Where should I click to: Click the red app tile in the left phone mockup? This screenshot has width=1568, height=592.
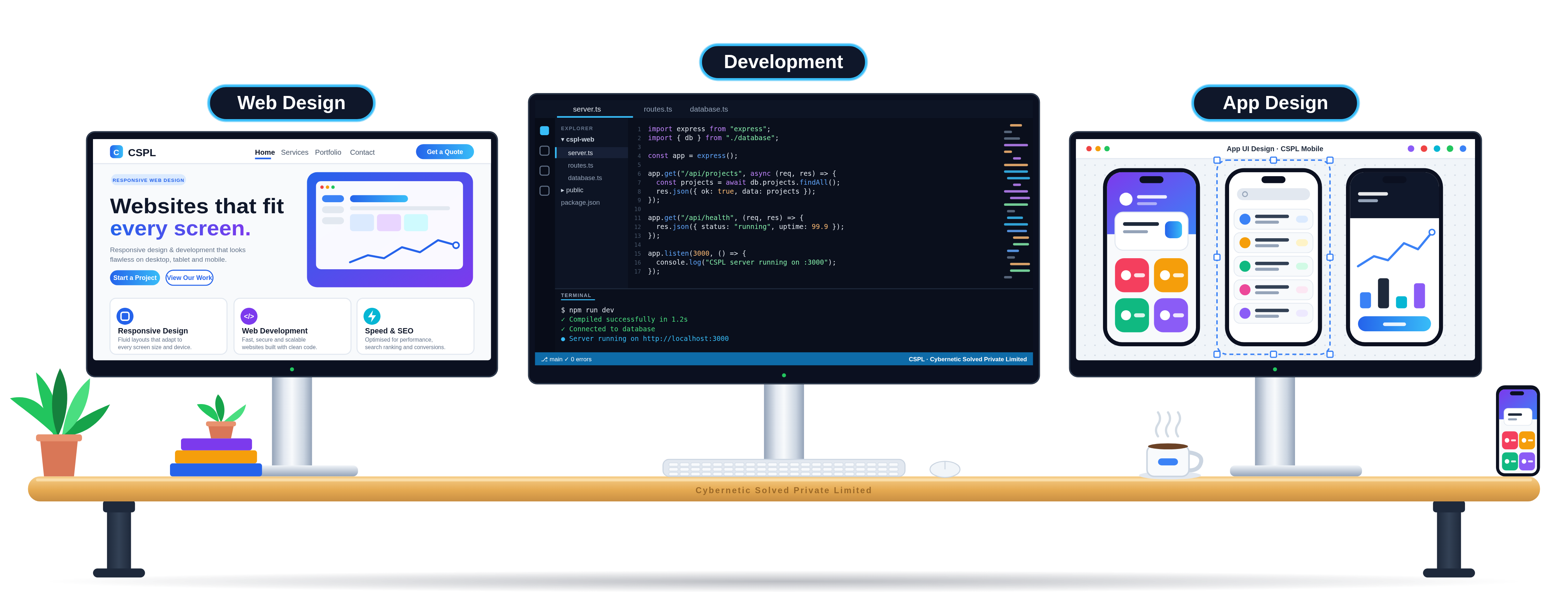click(x=1131, y=275)
